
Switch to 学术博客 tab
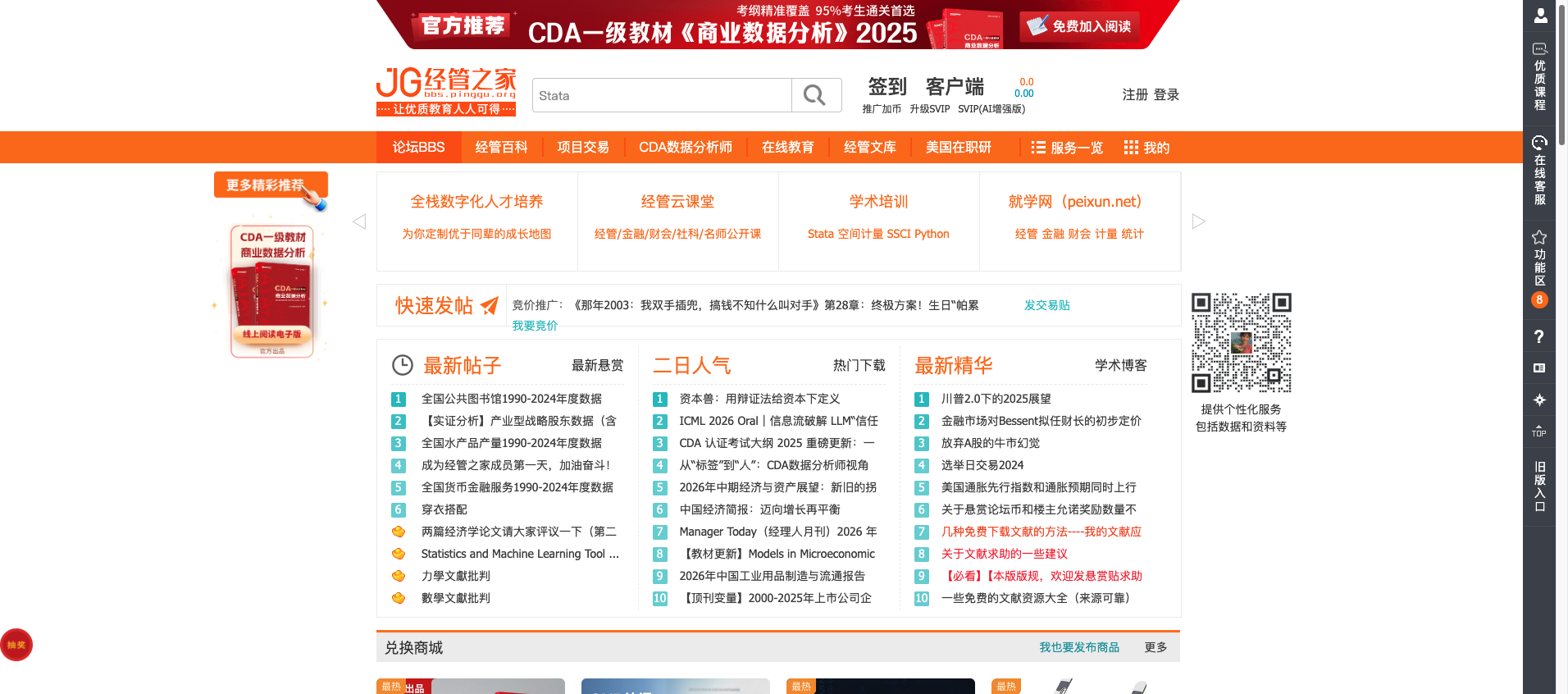1120,365
